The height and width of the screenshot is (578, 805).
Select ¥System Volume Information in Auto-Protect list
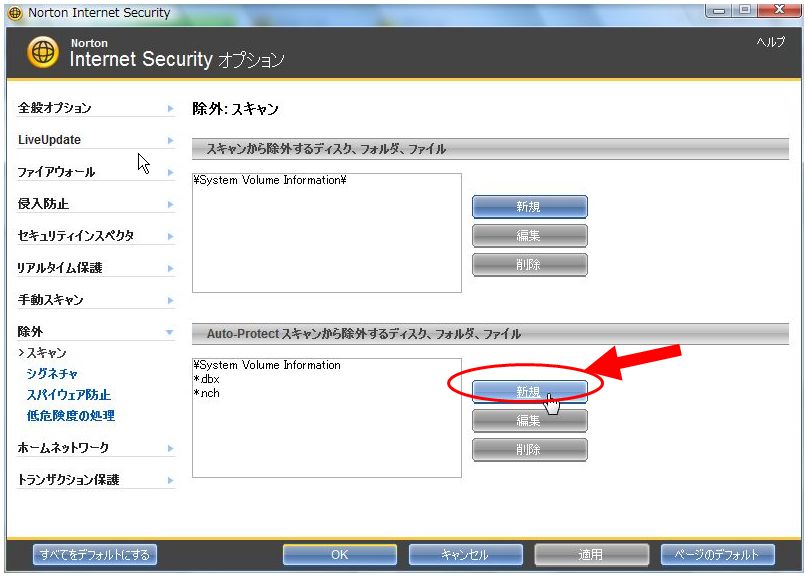click(x=267, y=365)
